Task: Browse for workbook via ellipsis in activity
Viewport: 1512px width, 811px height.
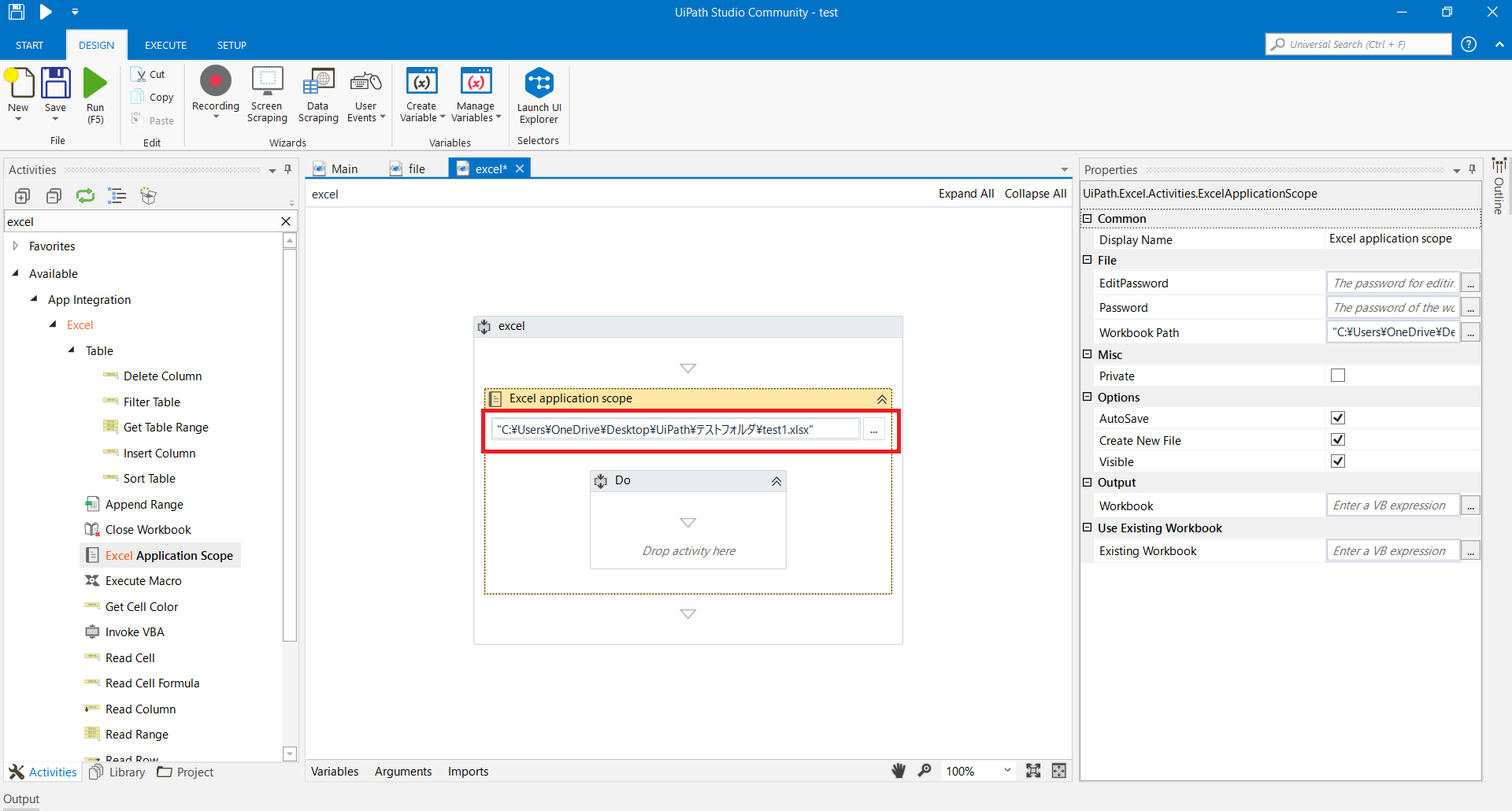Action: pos(873,430)
